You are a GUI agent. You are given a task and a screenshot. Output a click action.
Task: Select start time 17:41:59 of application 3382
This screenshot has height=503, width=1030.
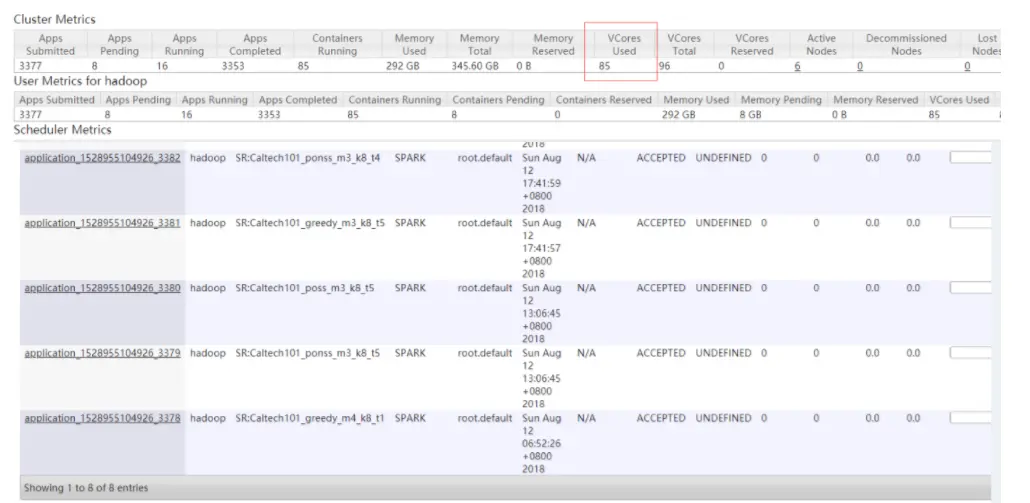pos(541,183)
